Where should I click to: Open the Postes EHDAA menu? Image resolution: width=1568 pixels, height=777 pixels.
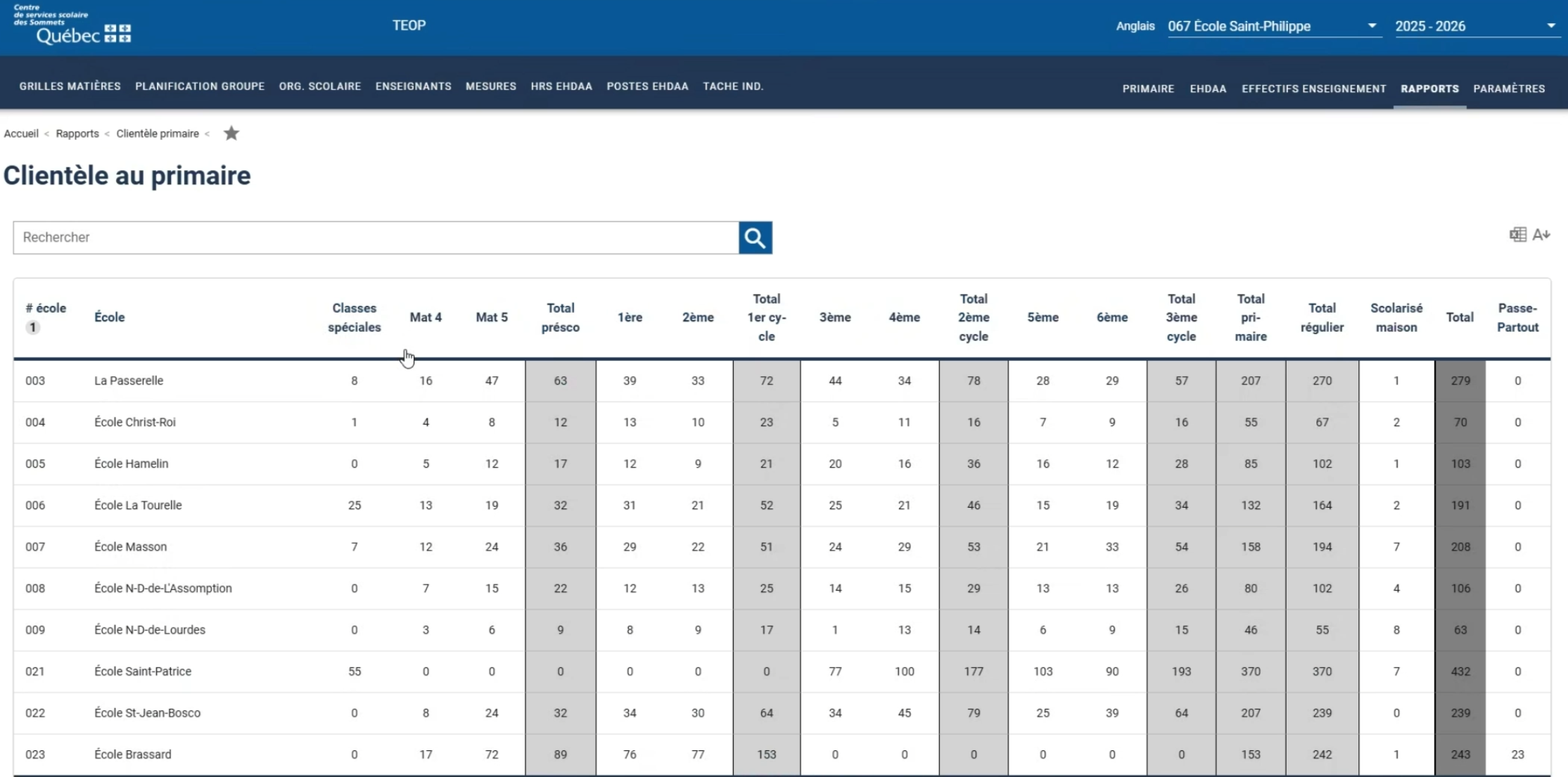click(647, 86)
